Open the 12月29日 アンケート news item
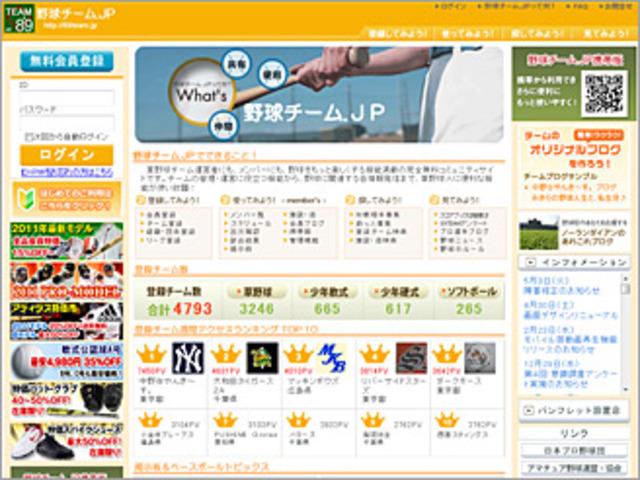Screen dimensions: 640x480 (x=571, y=373)
